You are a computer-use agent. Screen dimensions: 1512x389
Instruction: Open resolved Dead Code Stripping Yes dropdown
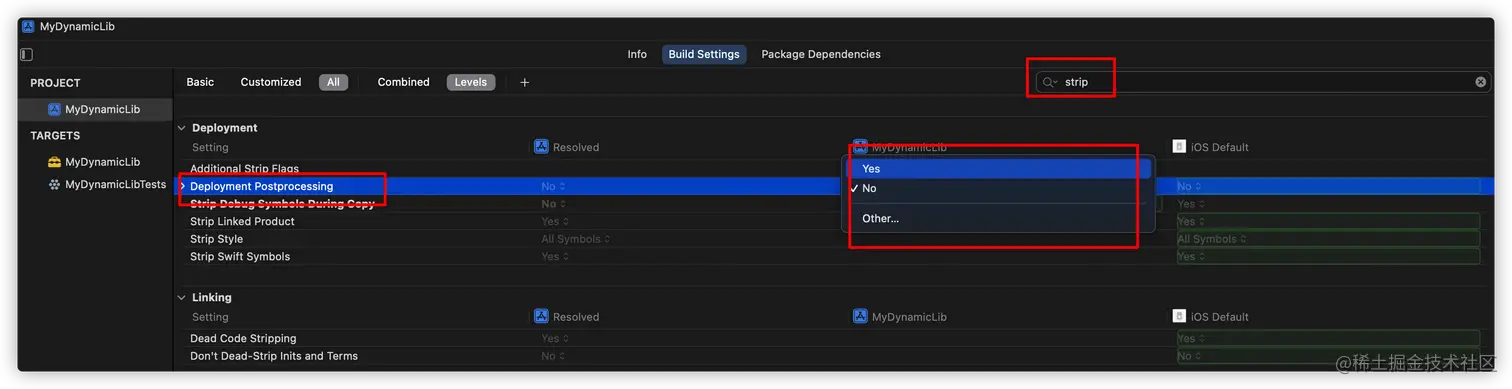click(x=554, y=338)
